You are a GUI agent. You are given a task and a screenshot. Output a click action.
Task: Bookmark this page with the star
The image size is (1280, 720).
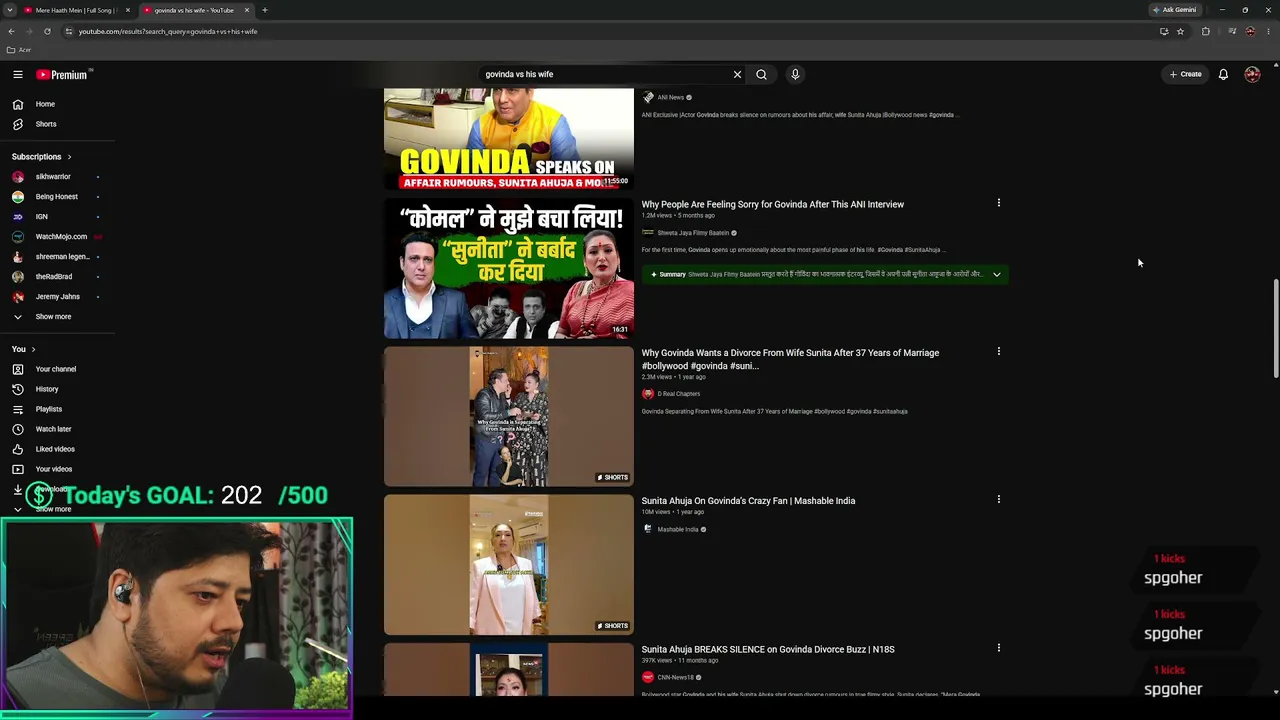tap(1180, 31)
